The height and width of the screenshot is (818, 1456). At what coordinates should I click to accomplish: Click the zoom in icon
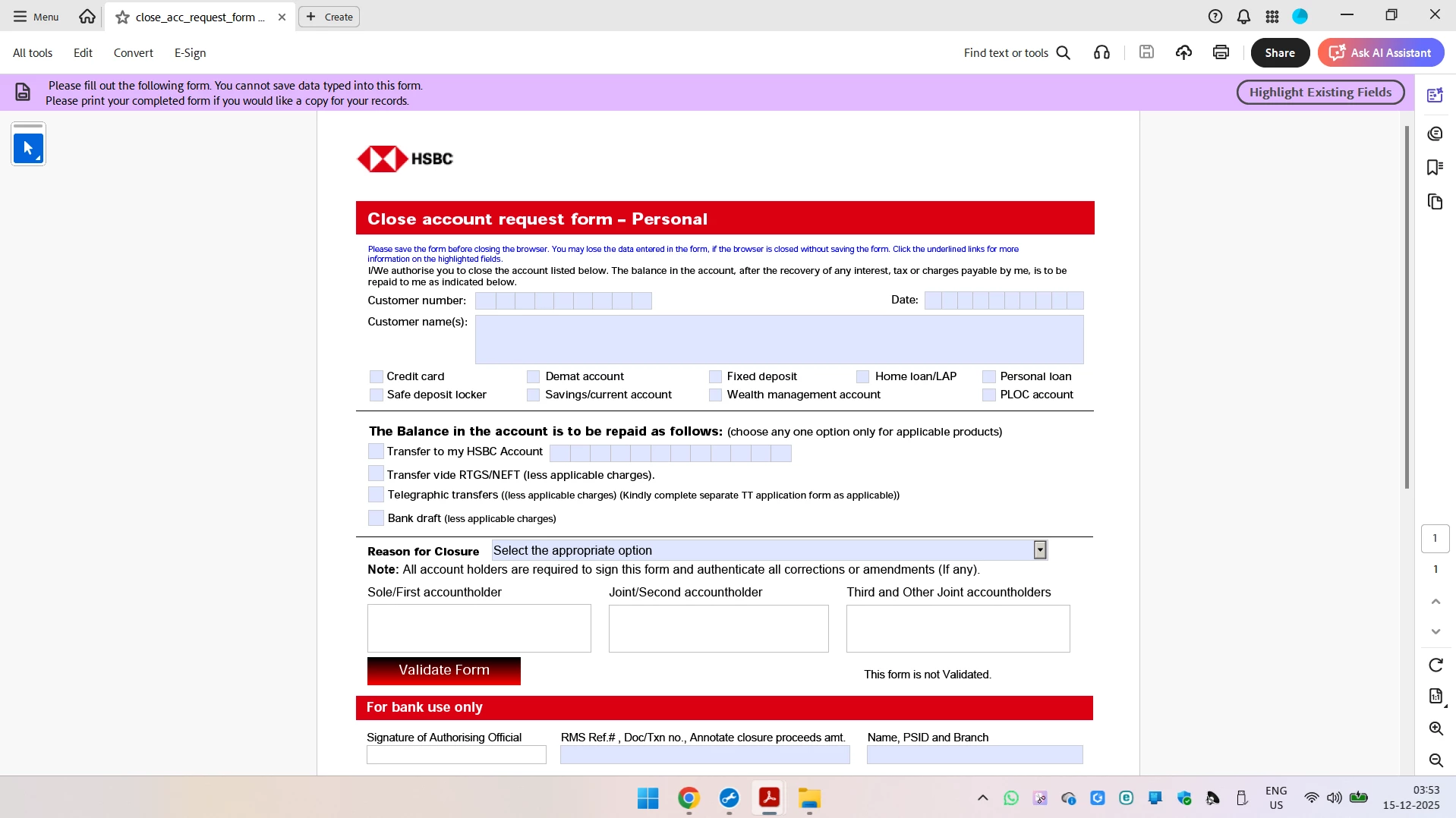pos(1436,728)
